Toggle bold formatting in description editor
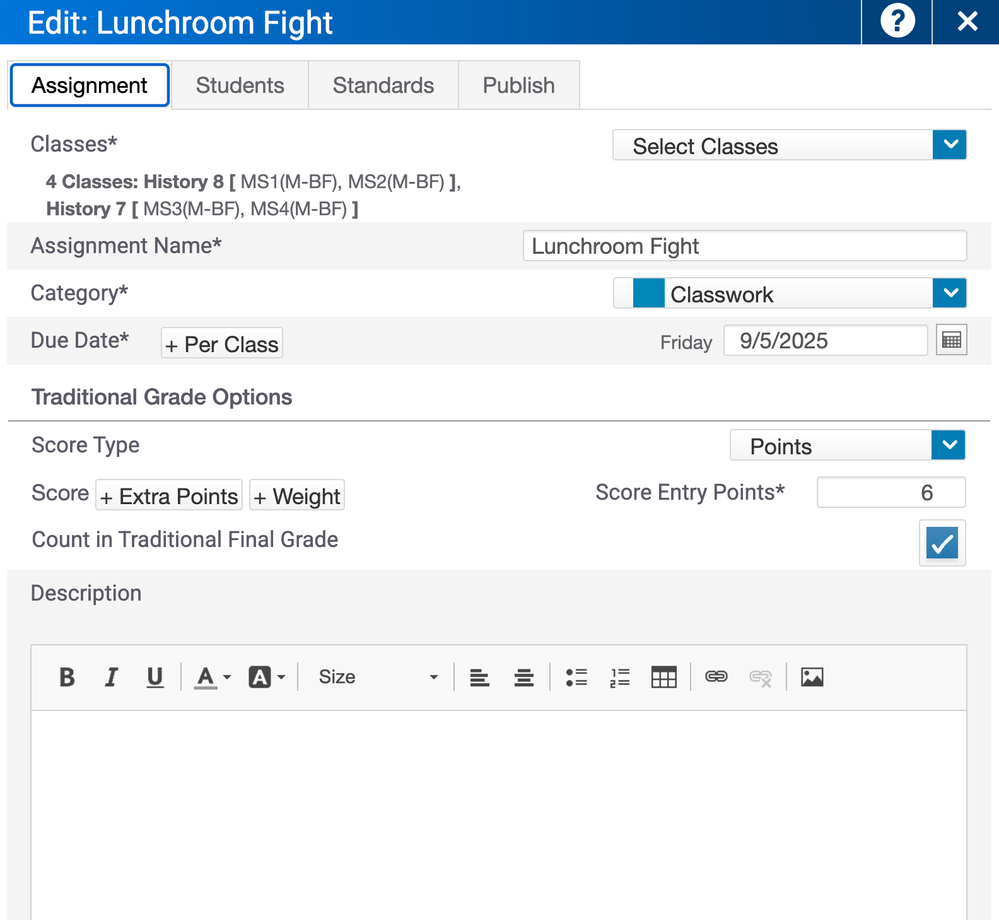The width and height of the screenshot is (999, 920). coord(67,678)
